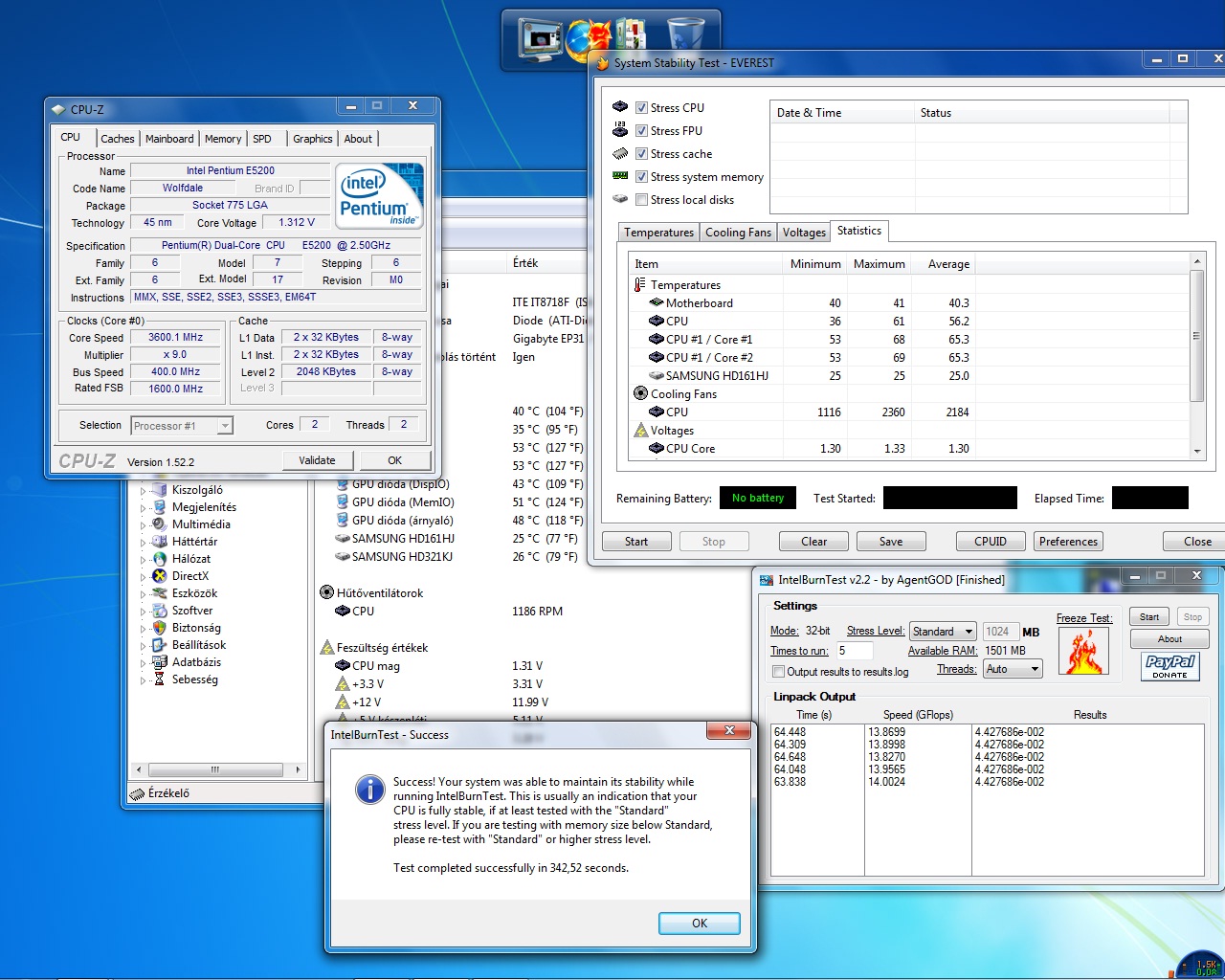This screenshot has height=980, width=1225.
Task: Enable the Stress local disks checkbox
Action: click(x=641, y=200)
